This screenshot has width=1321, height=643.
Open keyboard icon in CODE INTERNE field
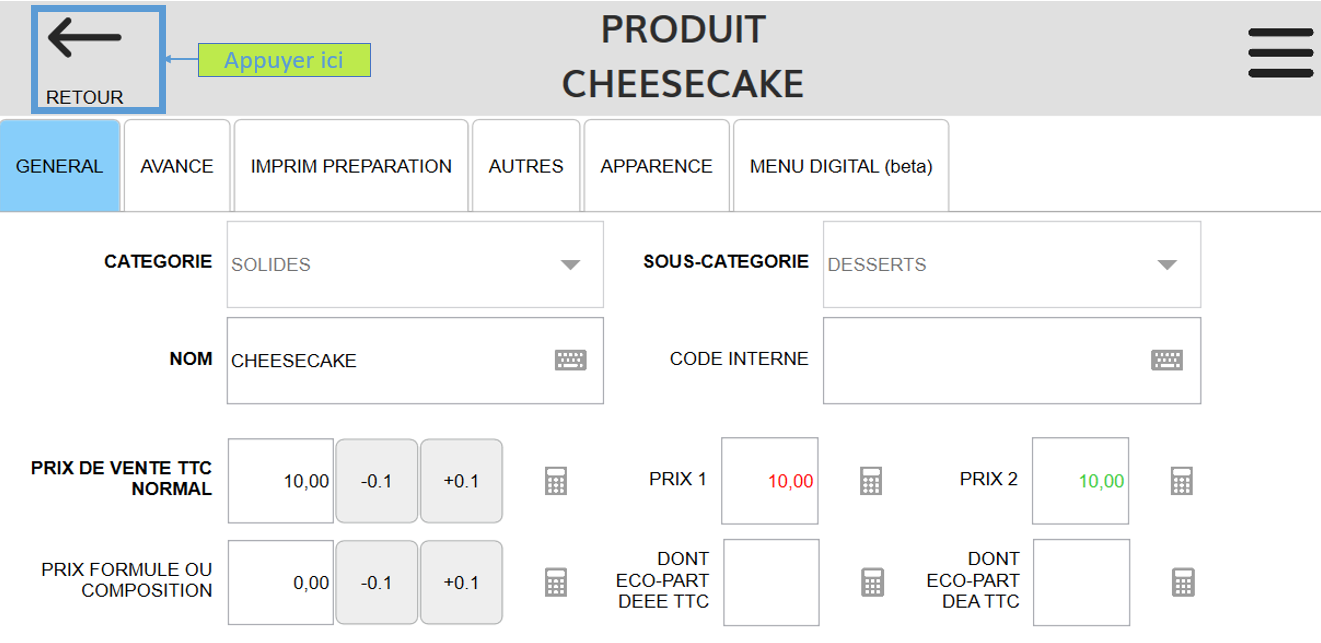[1167, 360]
